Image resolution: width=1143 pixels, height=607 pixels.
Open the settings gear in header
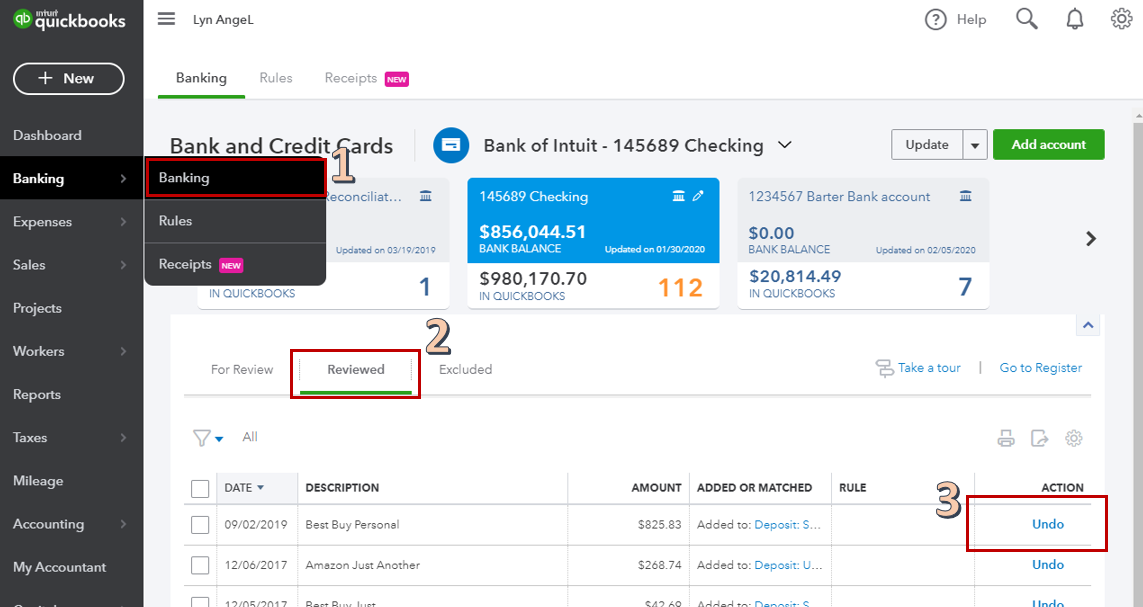click(x=1121, y=19)
